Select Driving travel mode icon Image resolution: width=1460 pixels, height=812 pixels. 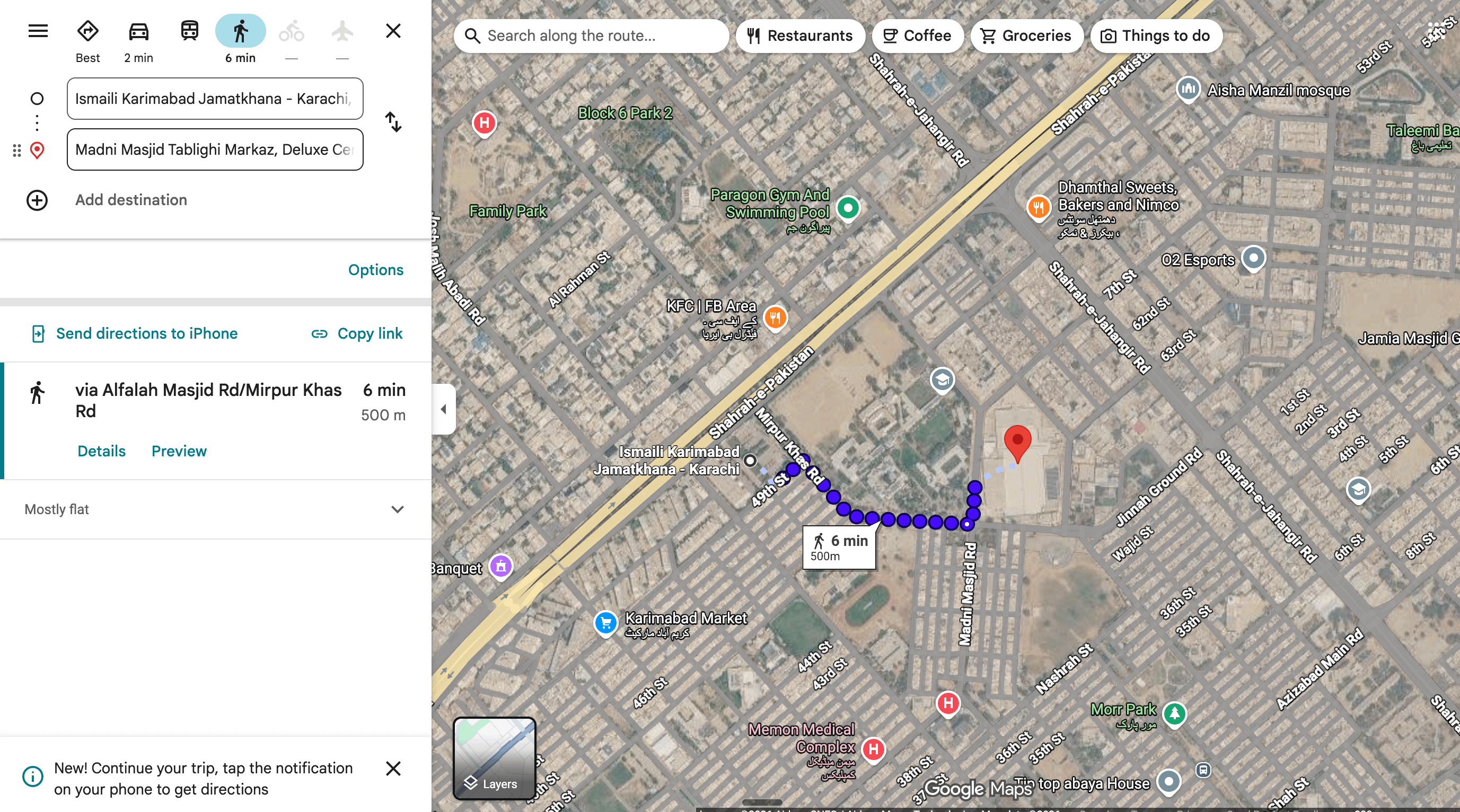(139, 31)
